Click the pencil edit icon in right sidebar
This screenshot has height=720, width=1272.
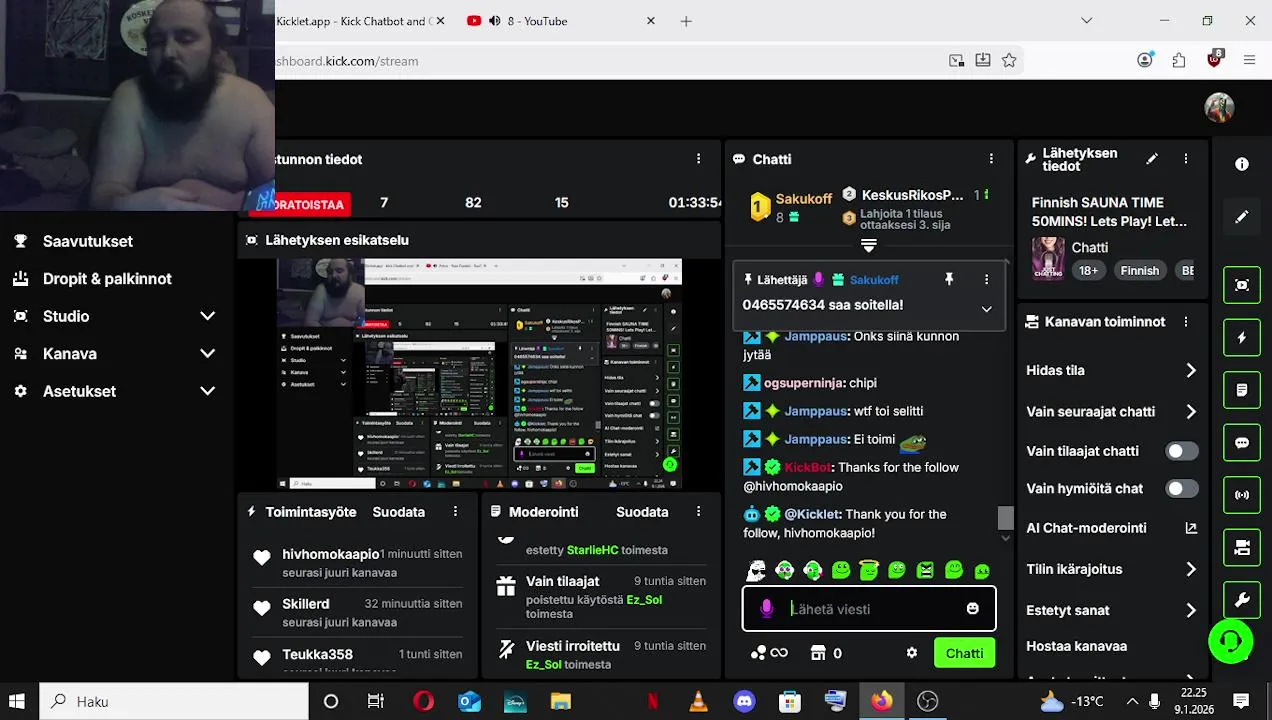(x=1241, y=217)
